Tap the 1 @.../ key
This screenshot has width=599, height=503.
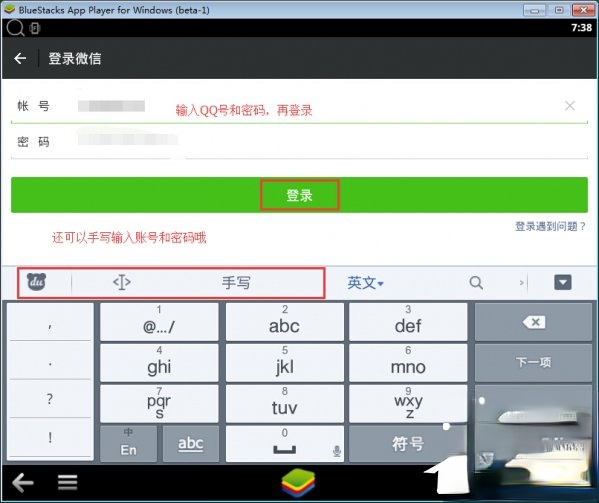pos(159,322)
